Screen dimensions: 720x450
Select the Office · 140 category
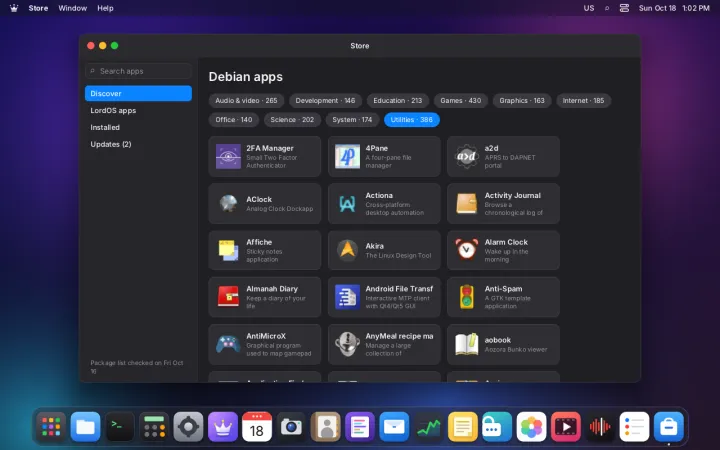[234, 120]
